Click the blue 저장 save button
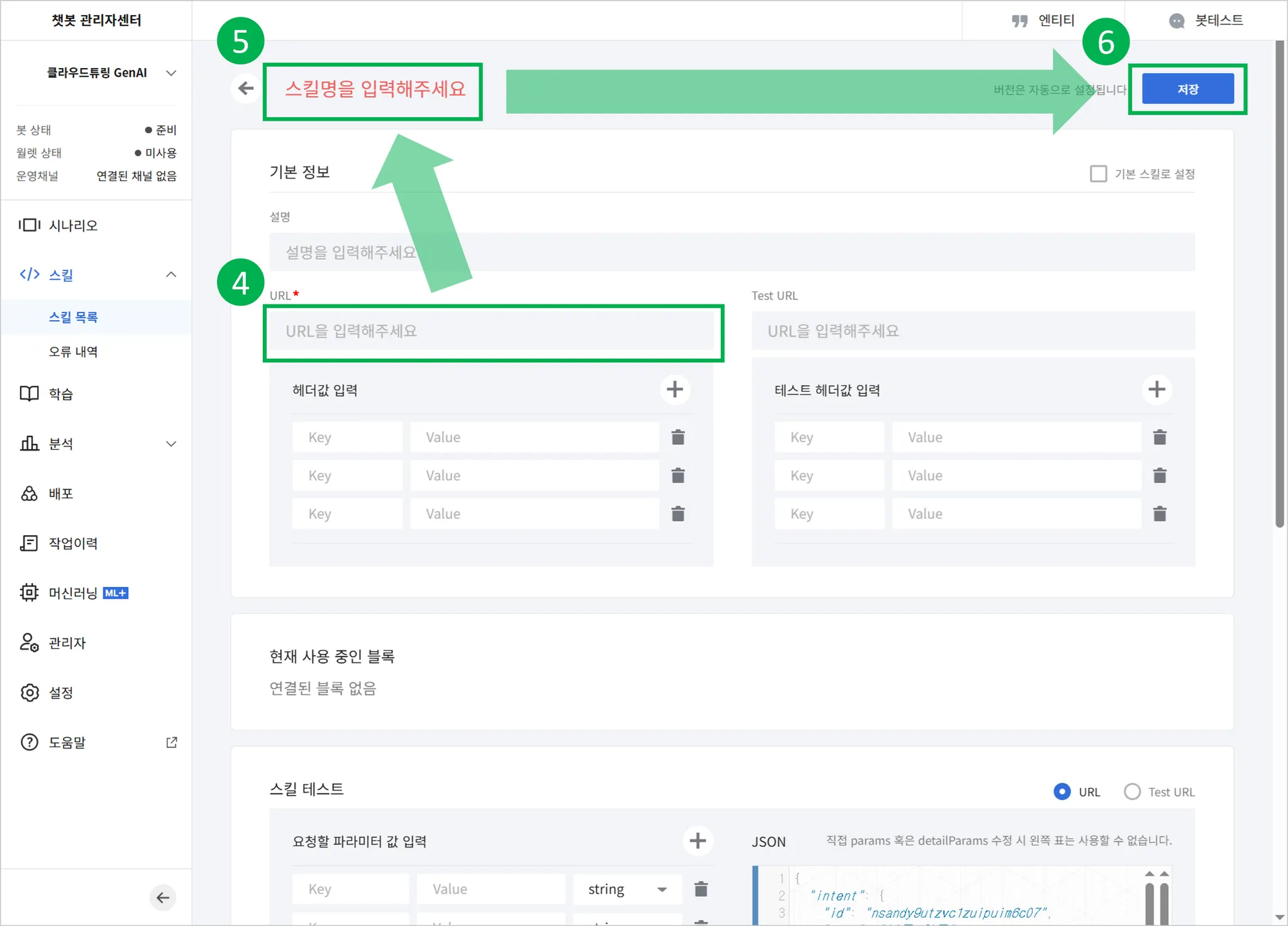The width and height of the screenshot is (1288, 926). coord(1187,88)
